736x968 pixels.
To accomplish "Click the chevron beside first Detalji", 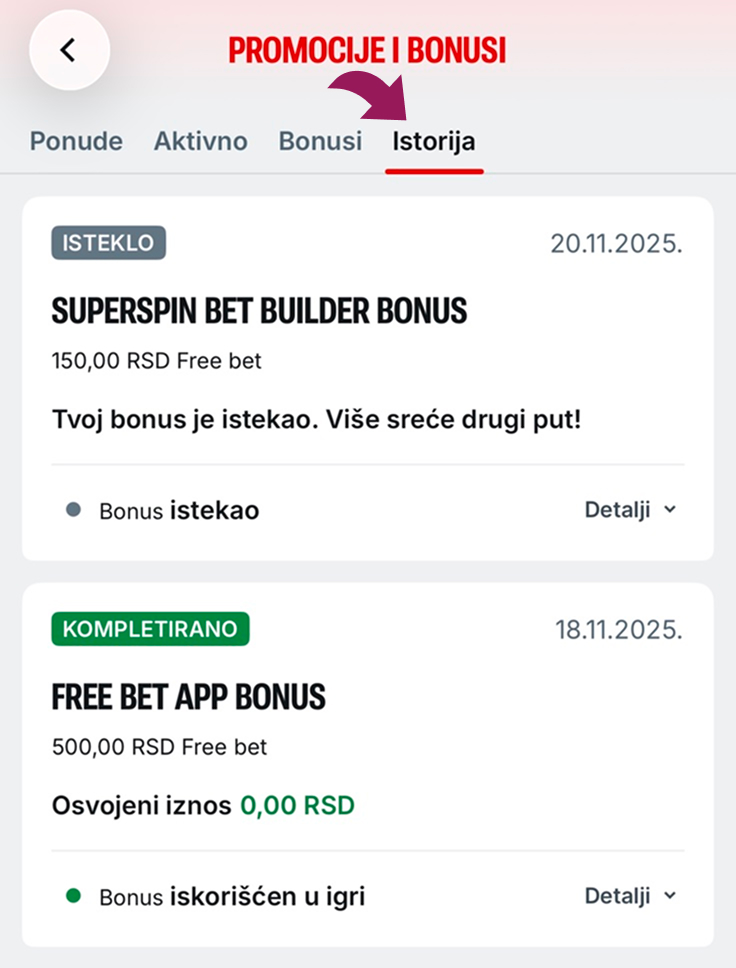I will pos(670,510).
